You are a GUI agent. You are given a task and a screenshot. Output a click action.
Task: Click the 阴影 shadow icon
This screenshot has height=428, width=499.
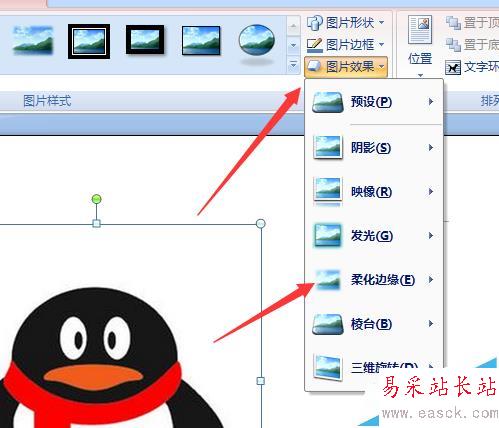328,147
